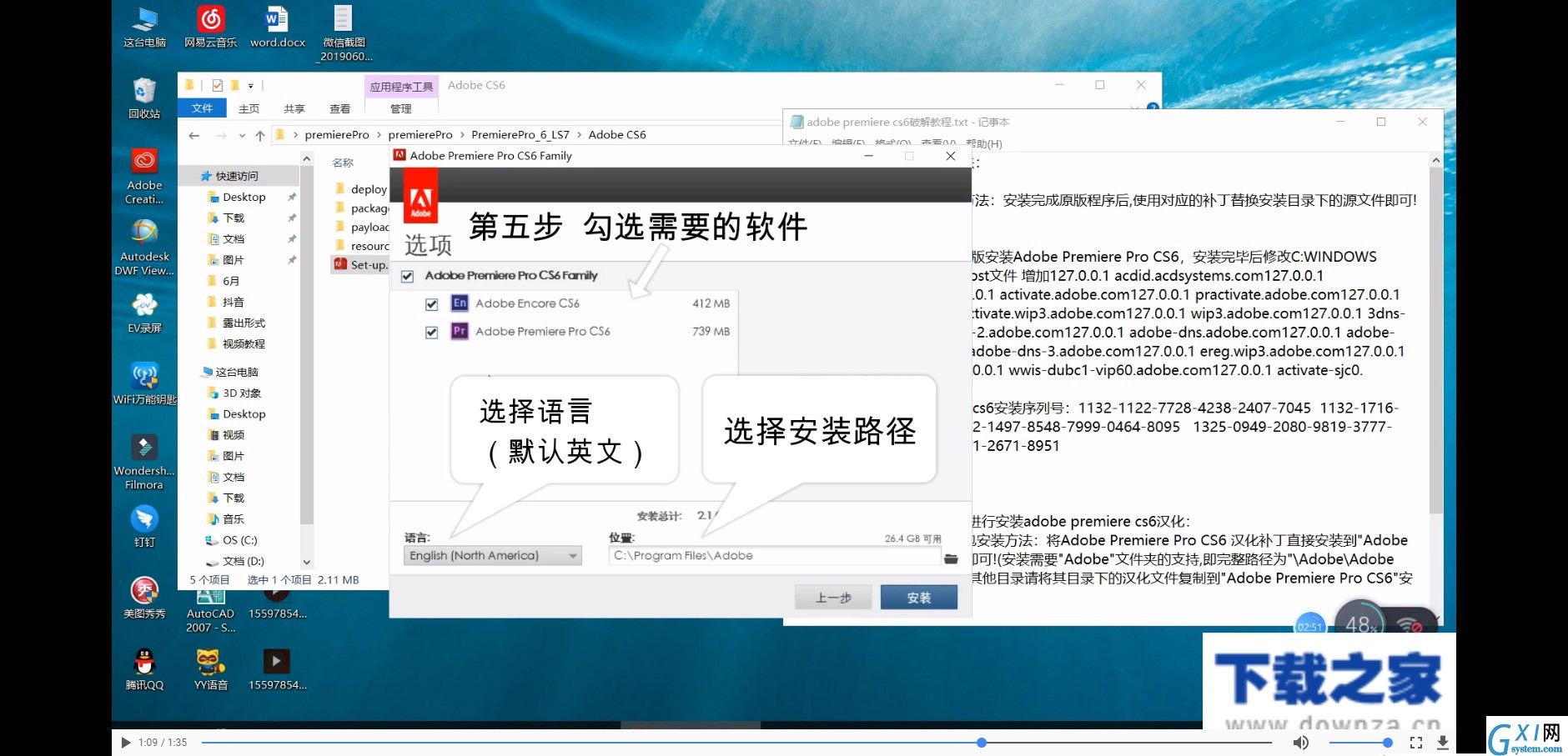Open the 15597854 video file beside YY语音
Screen dimensions: 1568x756
pos(277,669)
